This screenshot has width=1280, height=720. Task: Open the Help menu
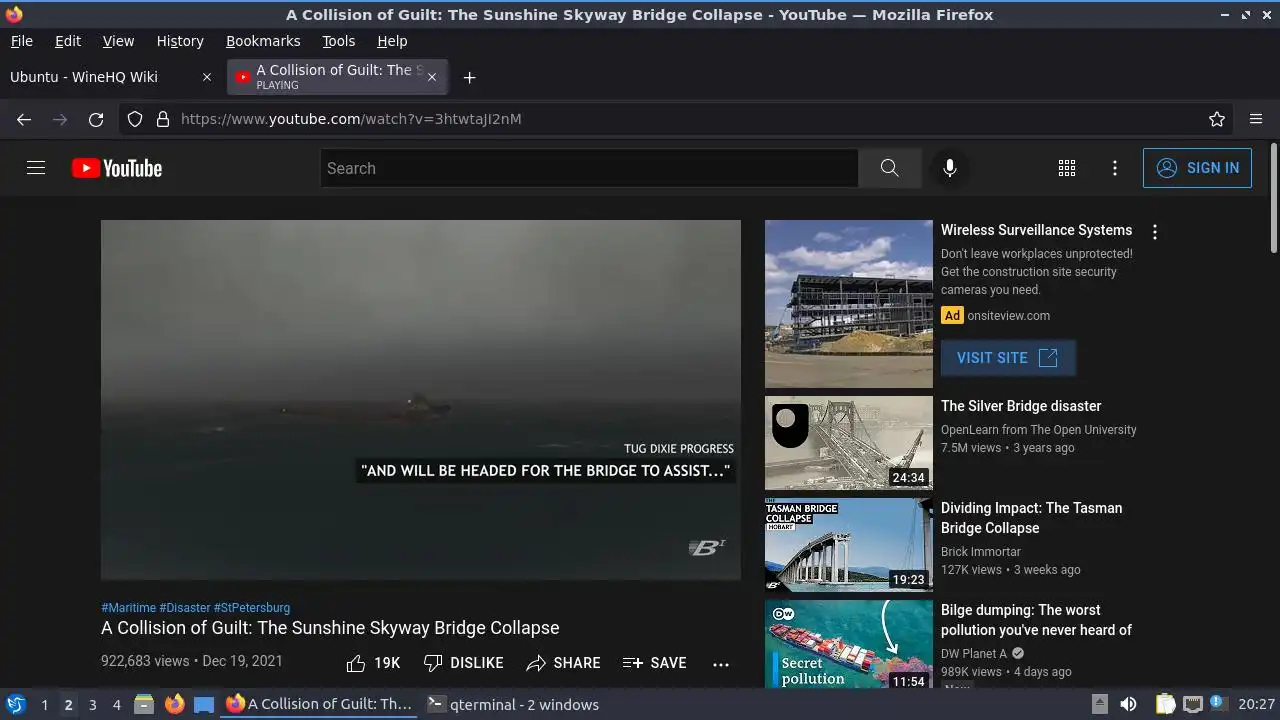coord(392,41)
